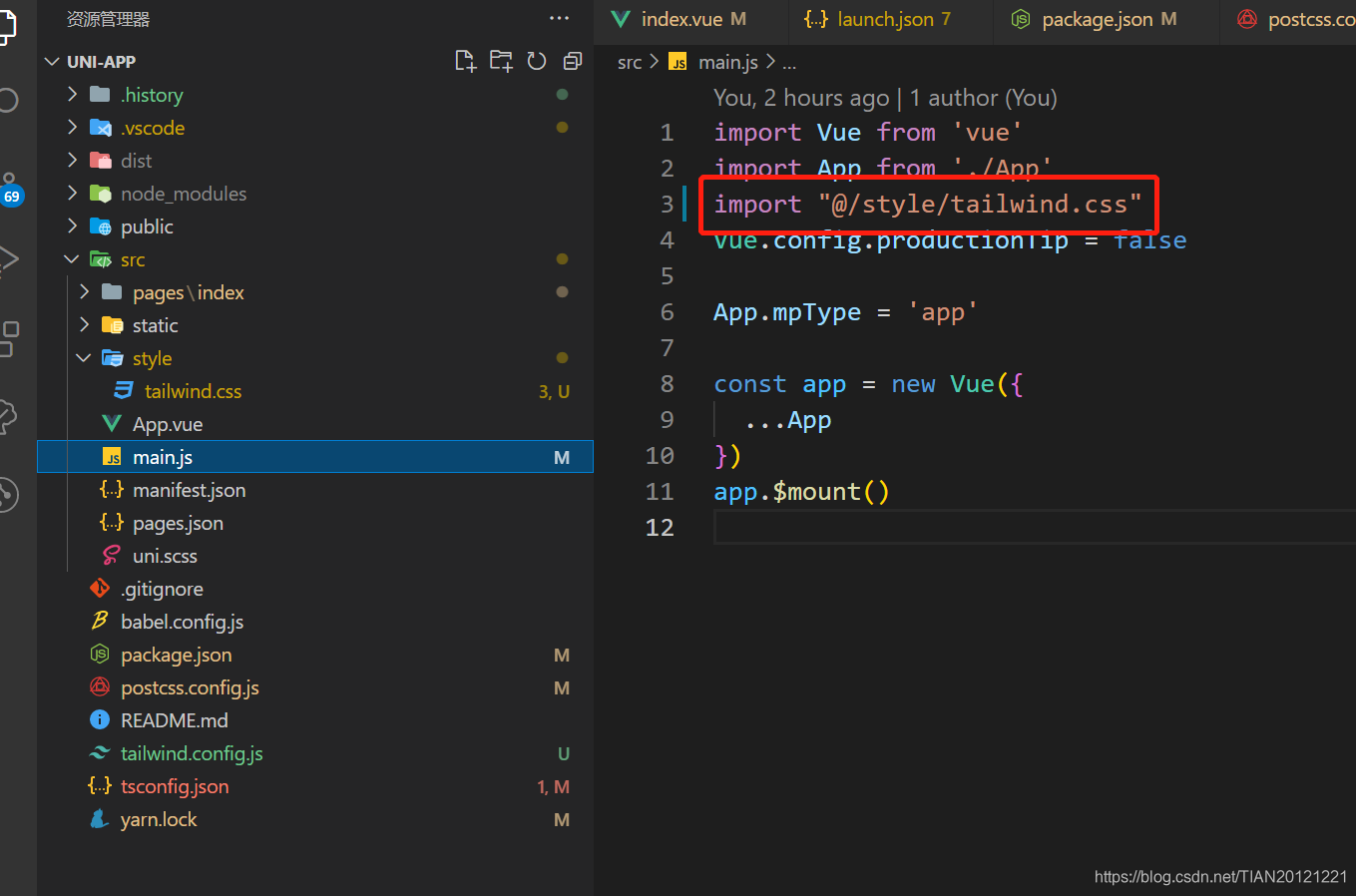This screenshot has height=896, width=1356.
Task: Create a new file in the Explorer
Action: coord(465,60)
